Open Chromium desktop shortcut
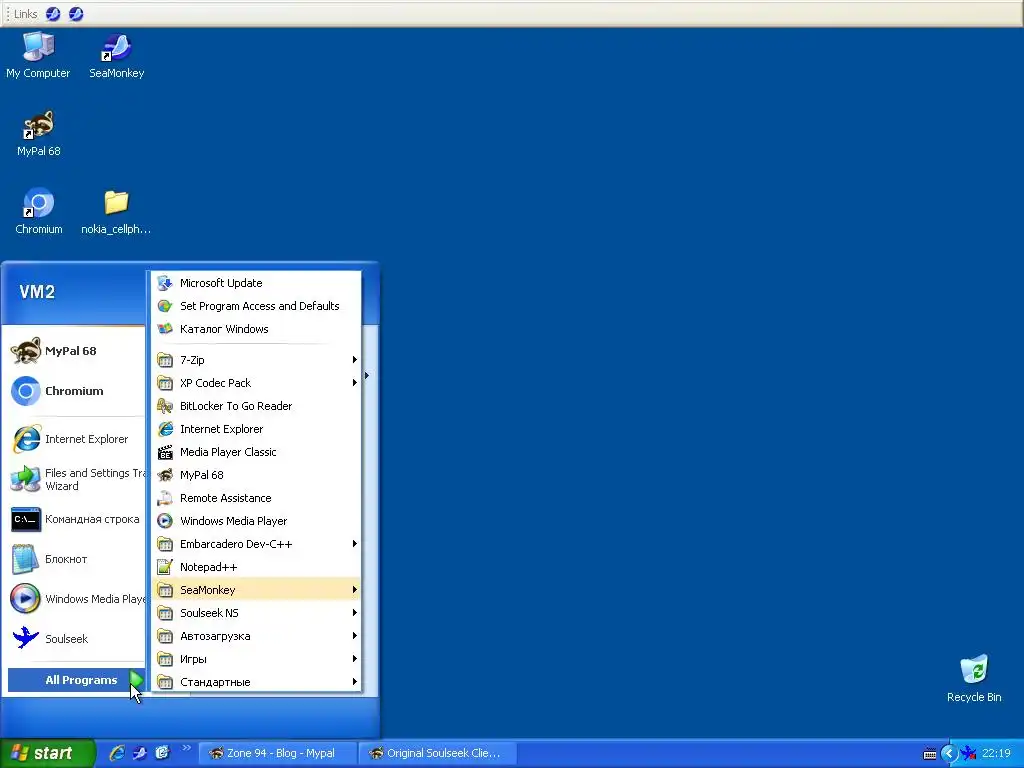The height and width of the screenshot is (768, 1024). click(x=39, y=212)
